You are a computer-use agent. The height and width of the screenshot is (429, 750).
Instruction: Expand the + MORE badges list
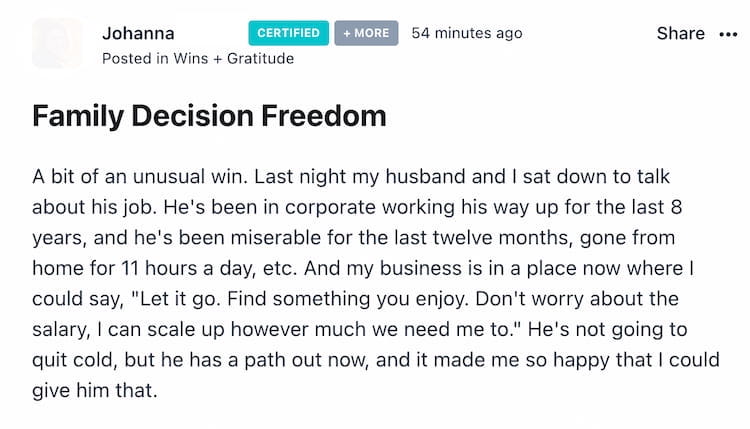pyautogui.click(x=366, y=33)
